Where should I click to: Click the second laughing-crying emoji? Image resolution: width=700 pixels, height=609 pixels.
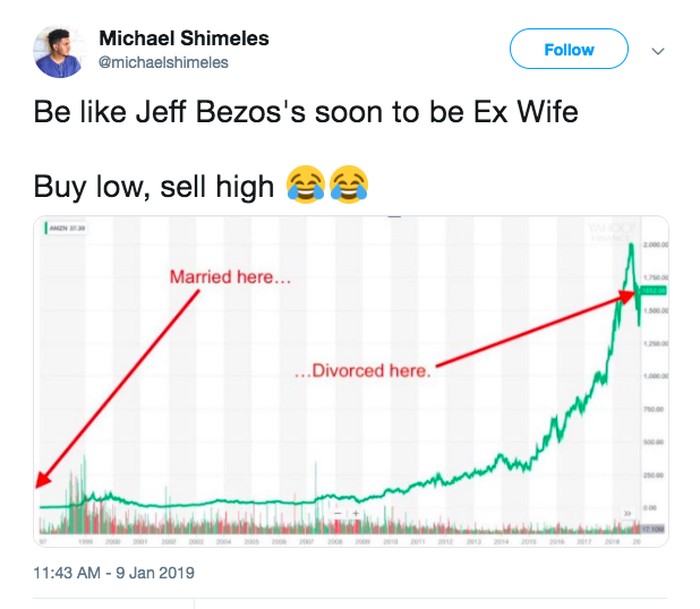(x=346, y=184)
